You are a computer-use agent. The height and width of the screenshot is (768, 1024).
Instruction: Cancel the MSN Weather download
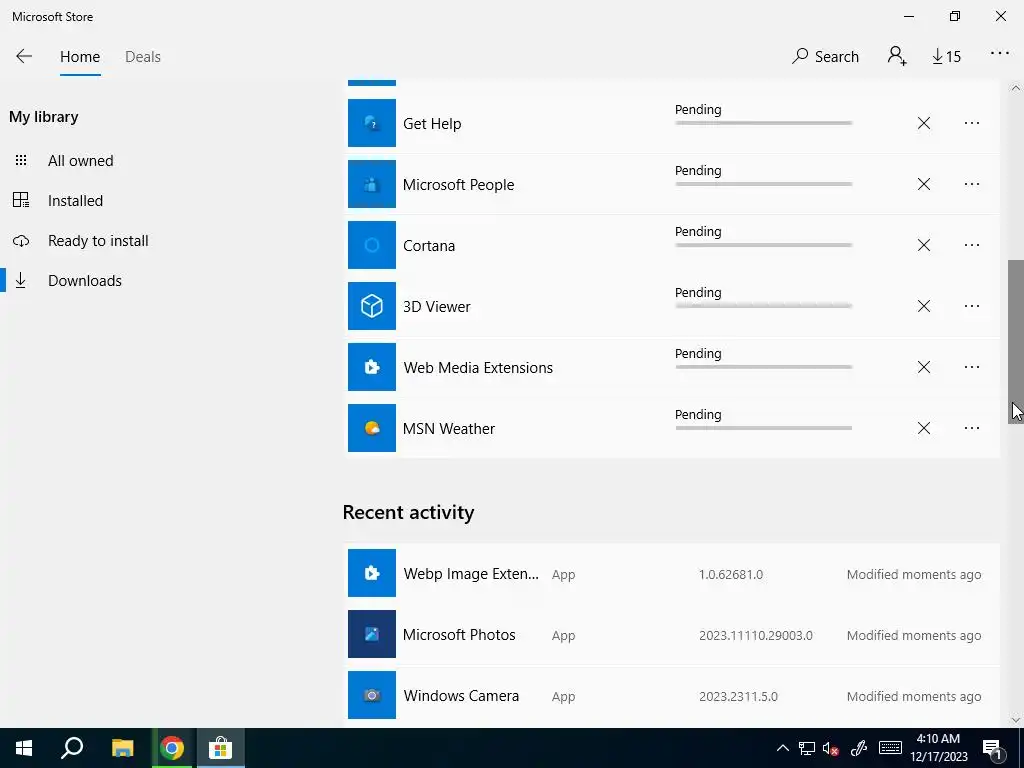[923, 428]
